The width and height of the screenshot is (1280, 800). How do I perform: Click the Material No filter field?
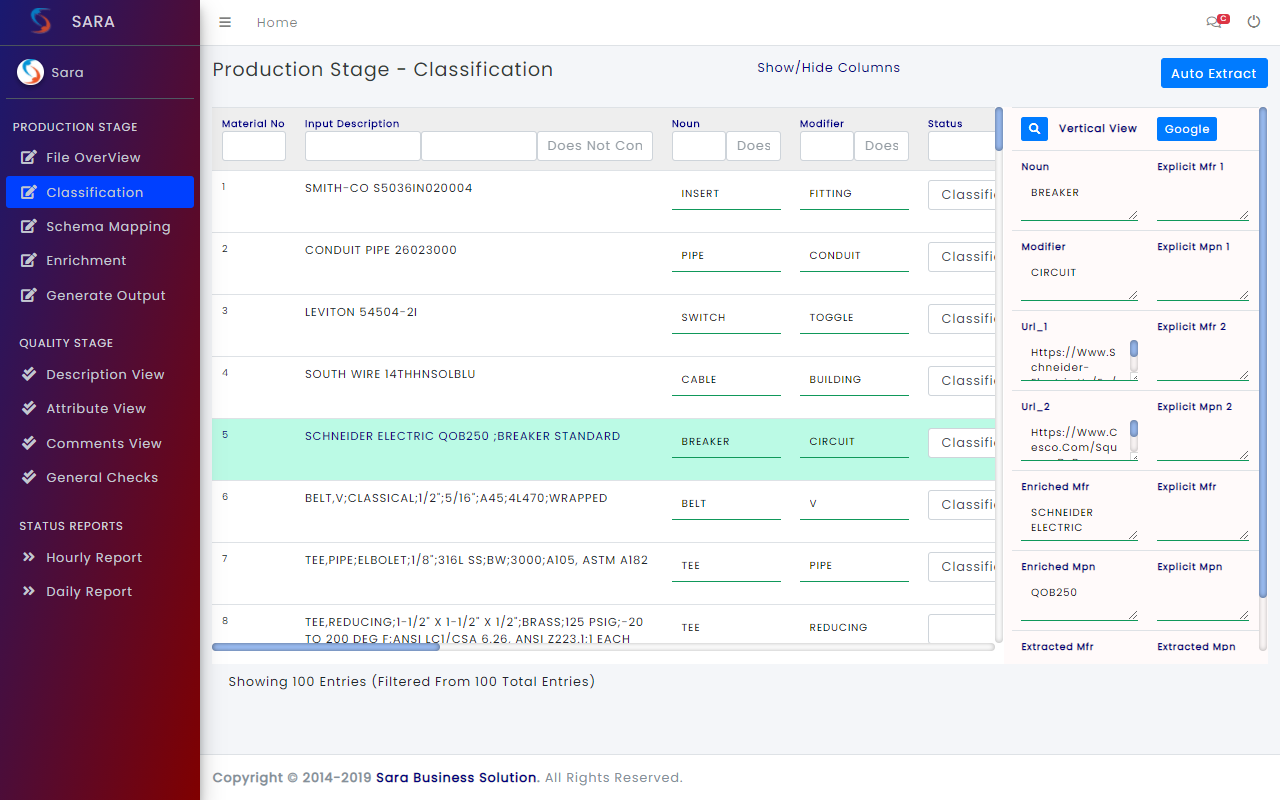[x=254, y=146]
